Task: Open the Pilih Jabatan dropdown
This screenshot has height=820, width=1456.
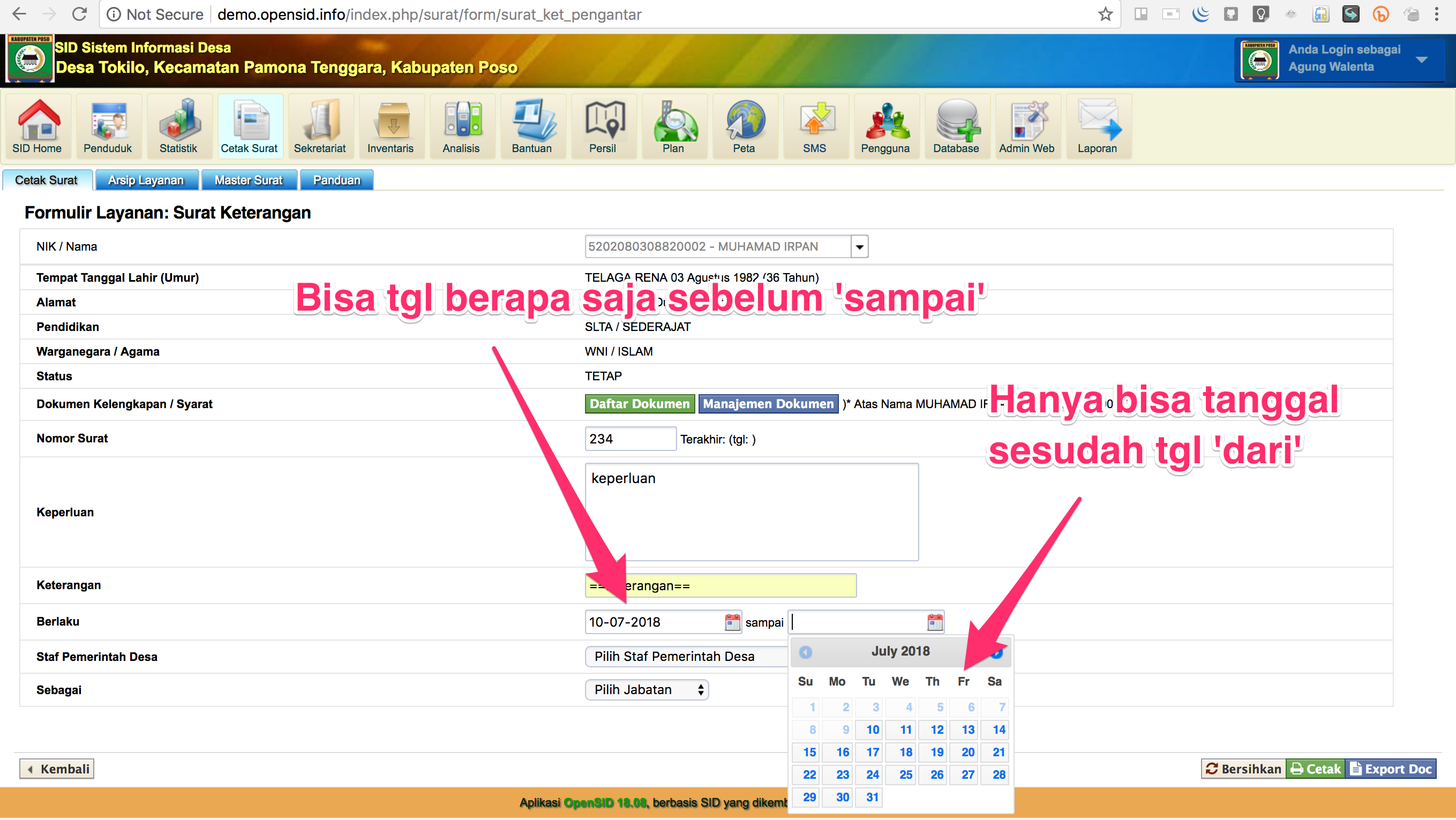Action: (x=646, y=689)
